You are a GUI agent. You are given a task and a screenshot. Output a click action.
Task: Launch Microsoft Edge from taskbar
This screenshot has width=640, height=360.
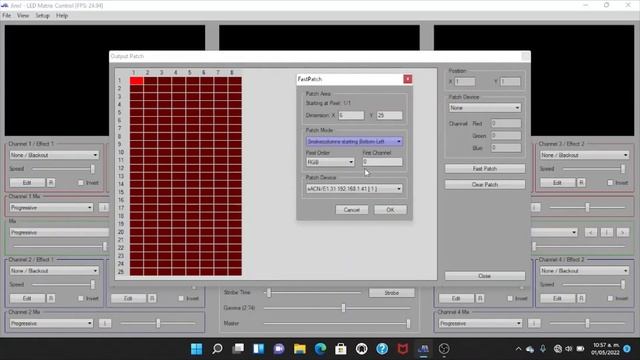pyautogui.click(x=320, y=349)
